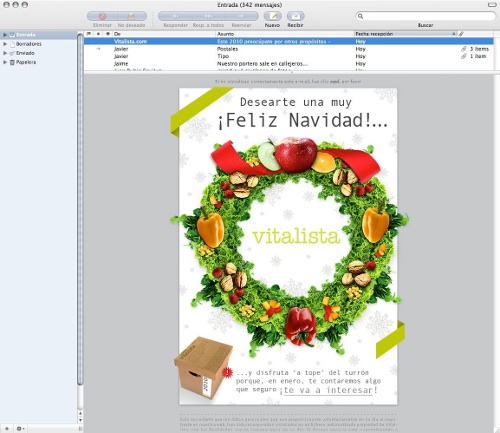Image resolution: width=500 pixels, height=433 pixels.
Task: Sort messages by Asunto column
Action: [x=284, y=34]
